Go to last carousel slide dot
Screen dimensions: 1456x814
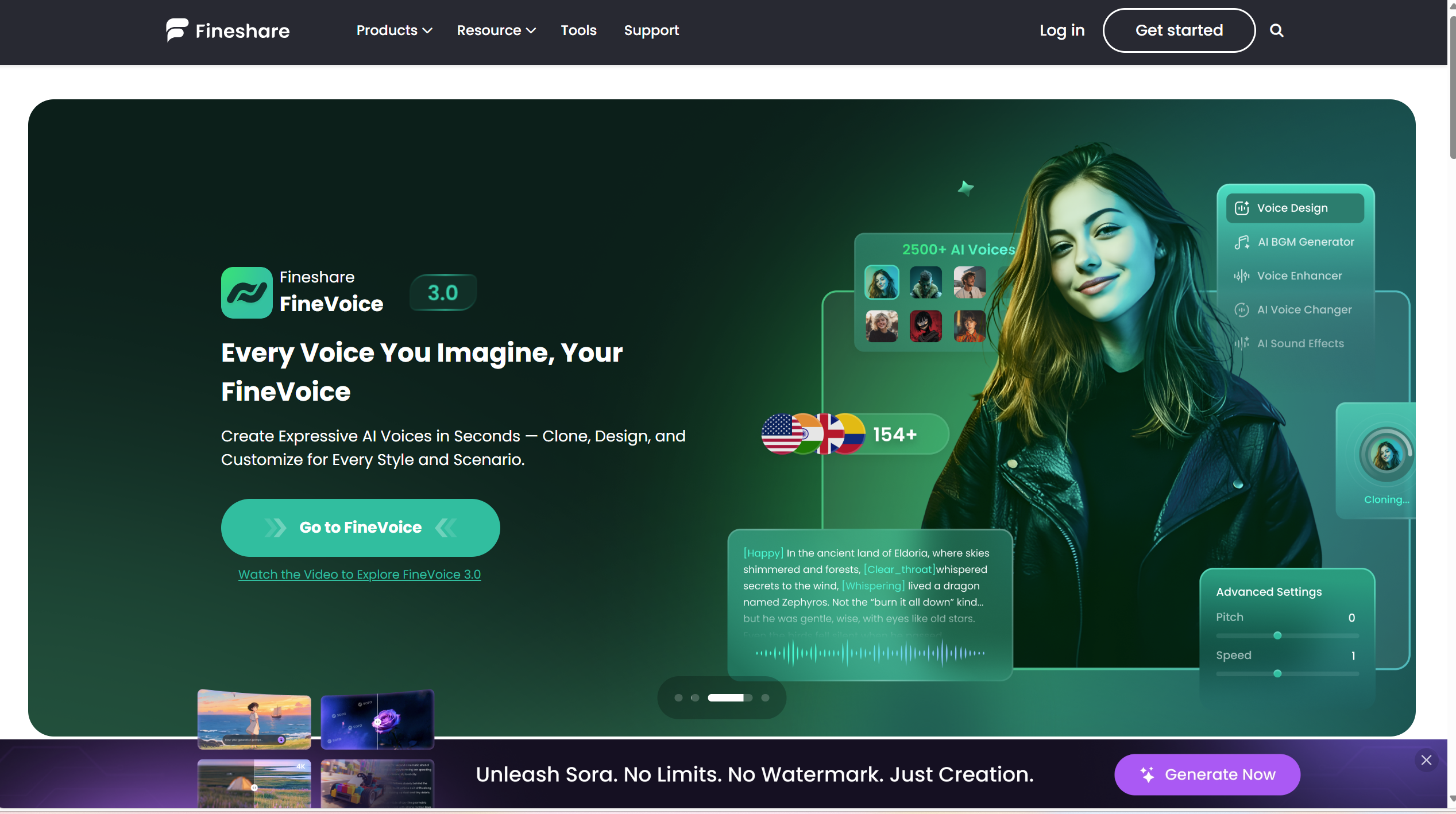pyautogui.click(x=765, y=697)
